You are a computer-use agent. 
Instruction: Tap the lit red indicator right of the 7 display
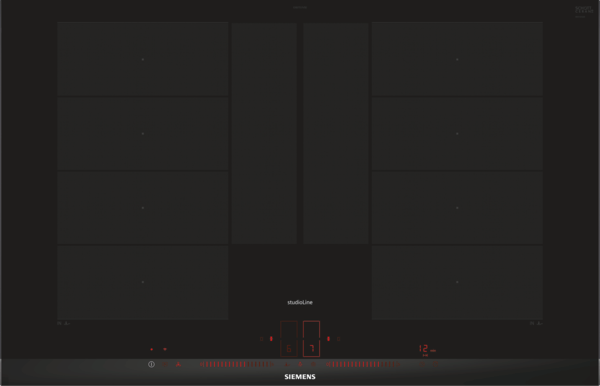[x=328, y=339]
